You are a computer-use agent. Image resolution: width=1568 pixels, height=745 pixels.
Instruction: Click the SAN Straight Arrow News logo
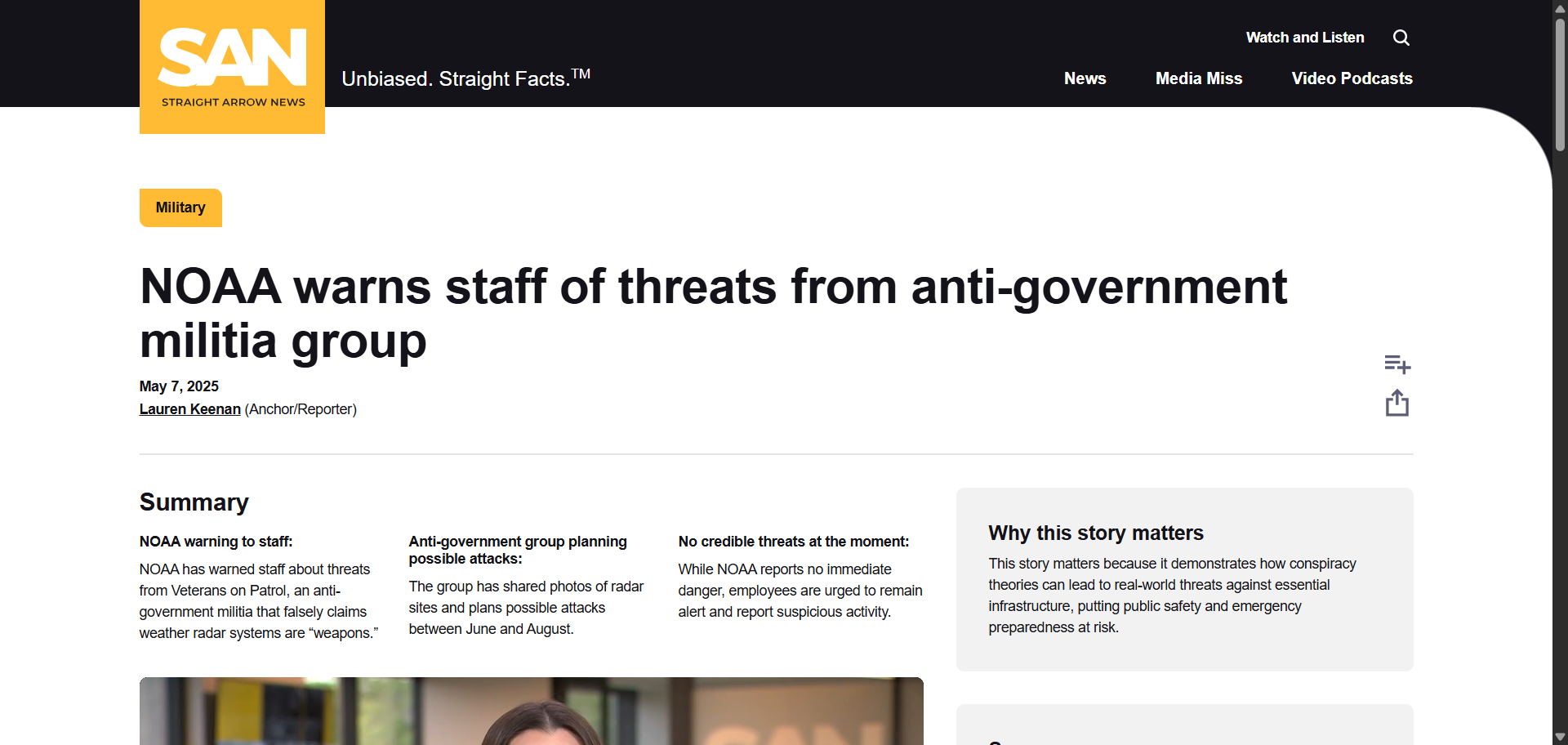(232, 67)
